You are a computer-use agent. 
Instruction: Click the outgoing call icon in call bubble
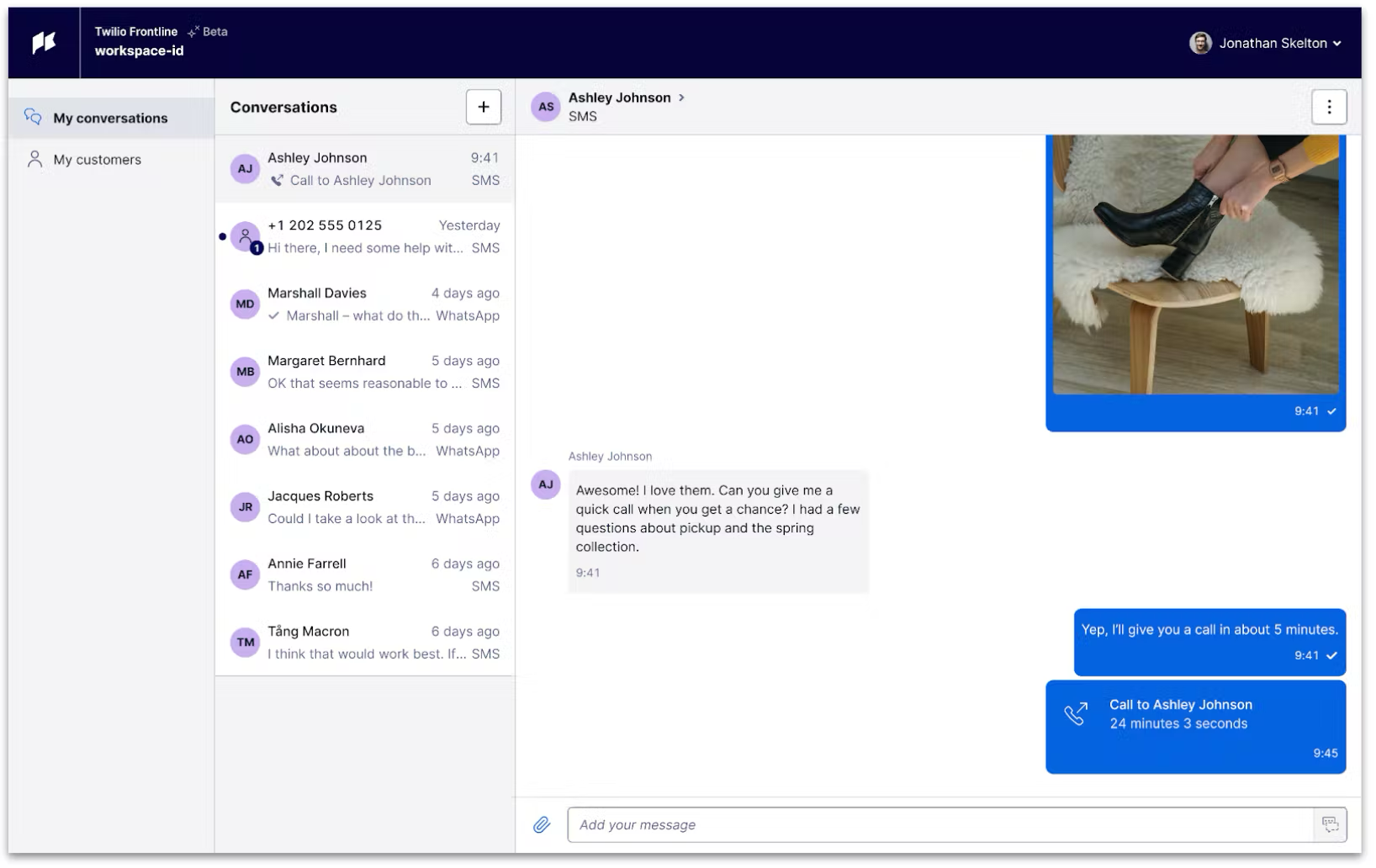click(1076, 714)
